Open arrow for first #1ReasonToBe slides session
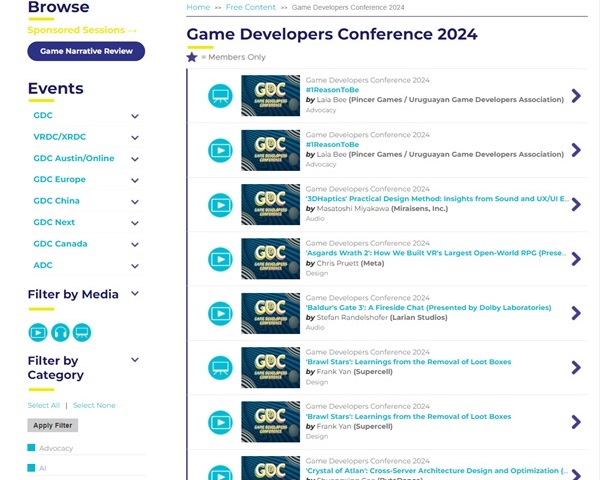The image size is (600, 480). pyautogui.click(x=576, y=96)
